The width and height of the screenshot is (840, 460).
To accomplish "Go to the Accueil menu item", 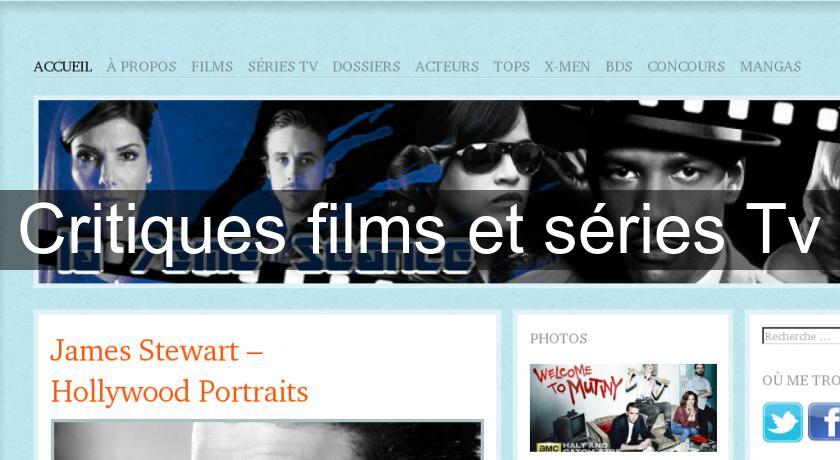I will point(63,66).
